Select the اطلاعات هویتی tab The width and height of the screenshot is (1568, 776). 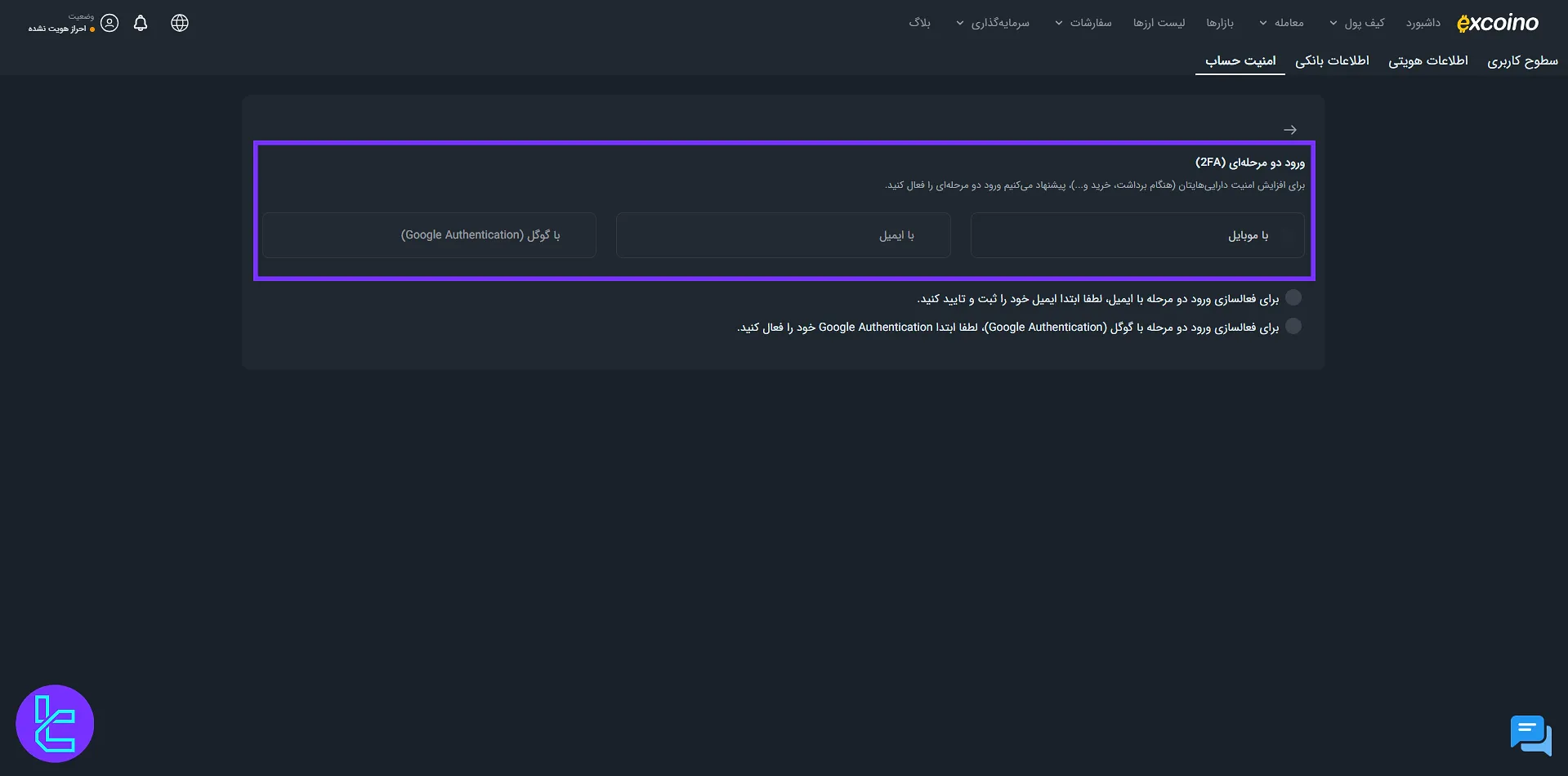(1427, 60)
